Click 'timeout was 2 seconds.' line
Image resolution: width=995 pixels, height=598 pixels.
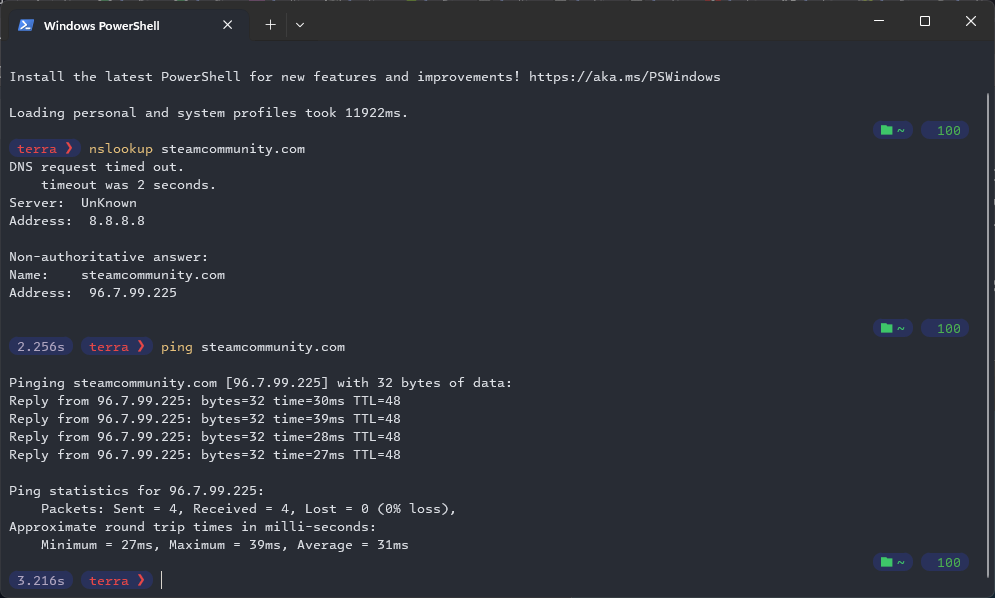tap(128, 185)
